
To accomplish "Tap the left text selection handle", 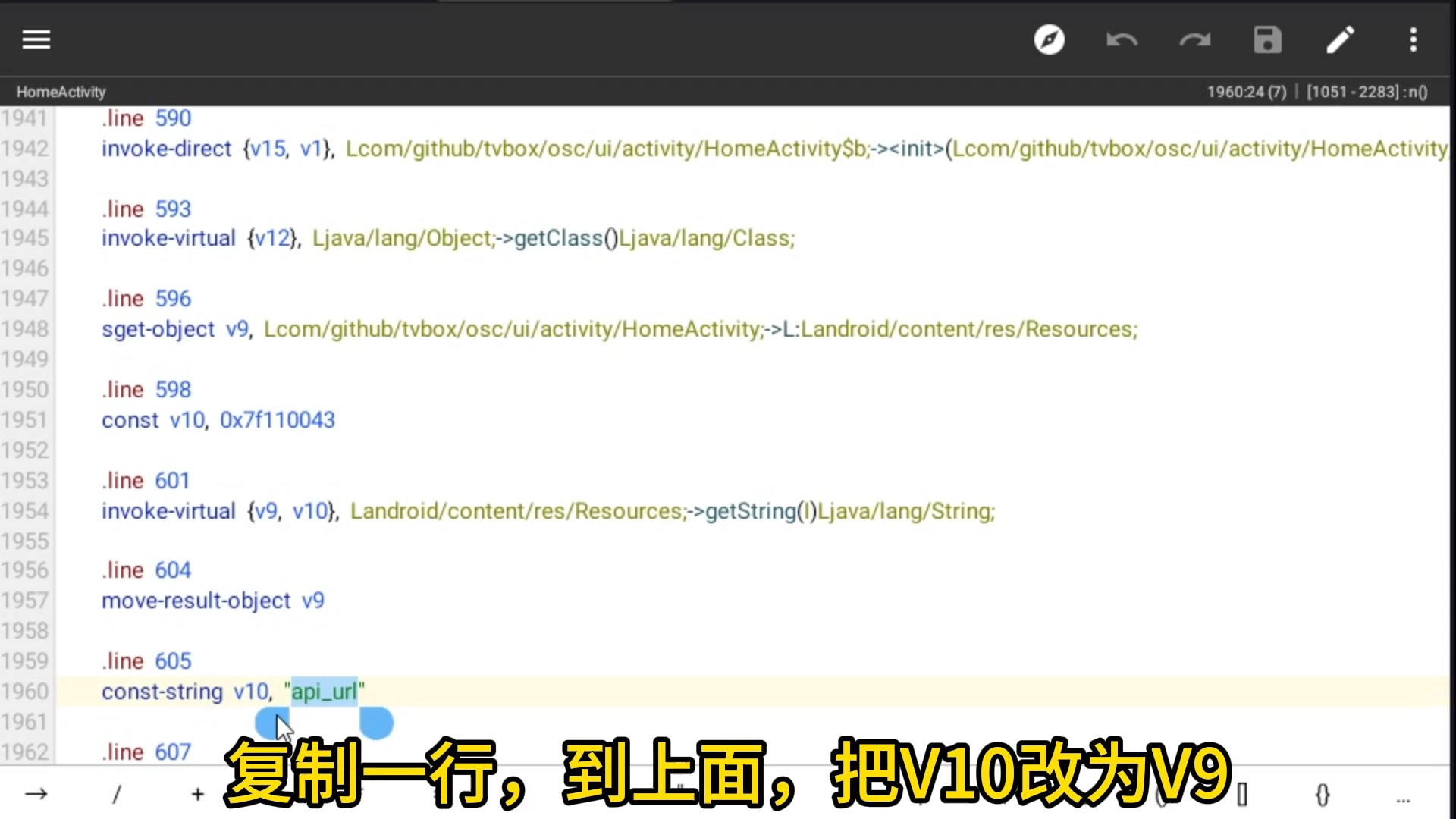I will 271,723.
